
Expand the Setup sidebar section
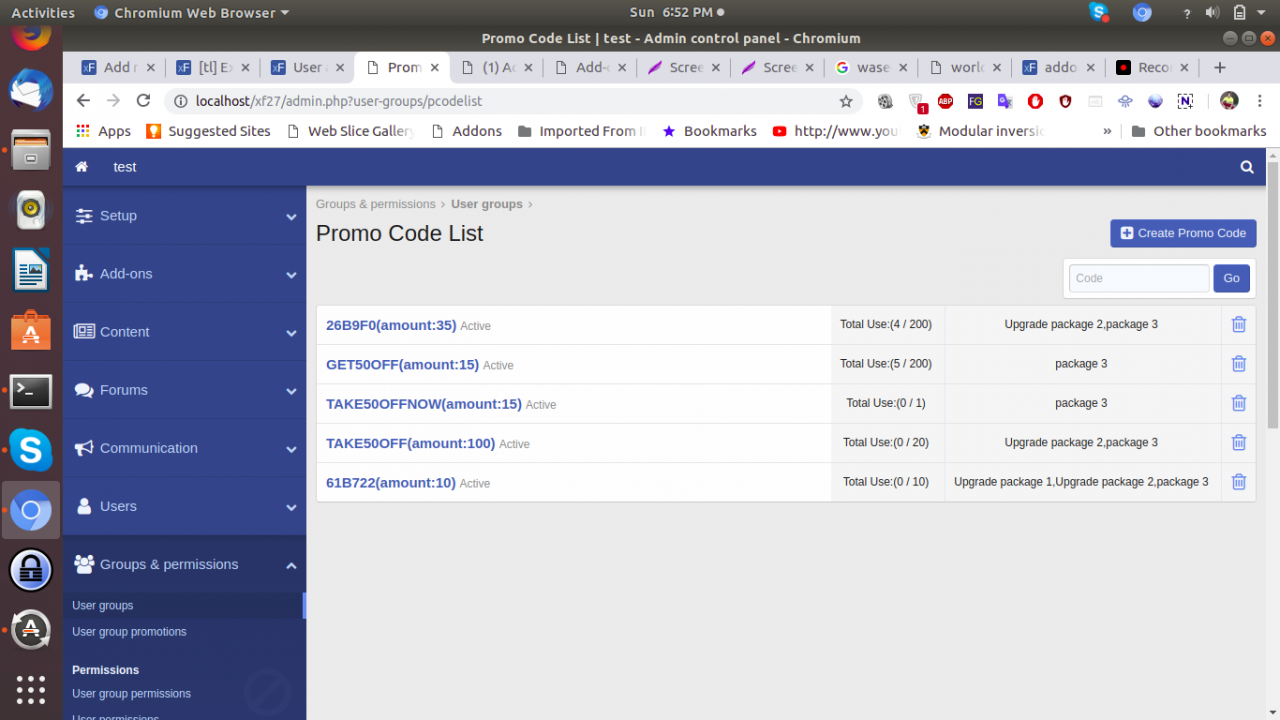tap(184, 216)
